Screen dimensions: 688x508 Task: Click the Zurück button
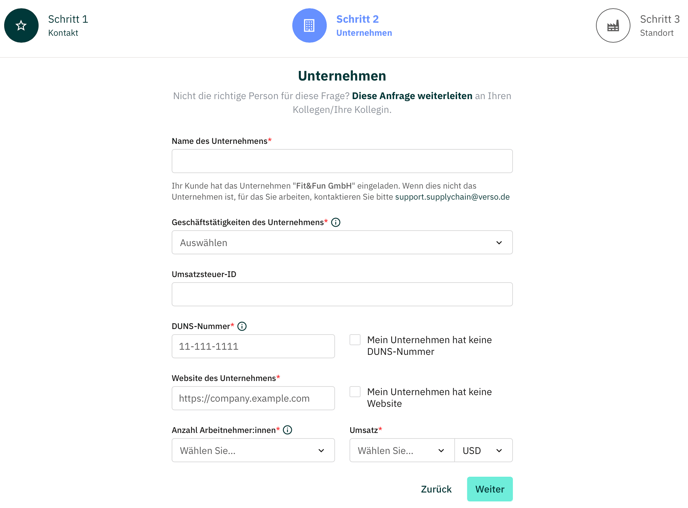pos(436,489)
